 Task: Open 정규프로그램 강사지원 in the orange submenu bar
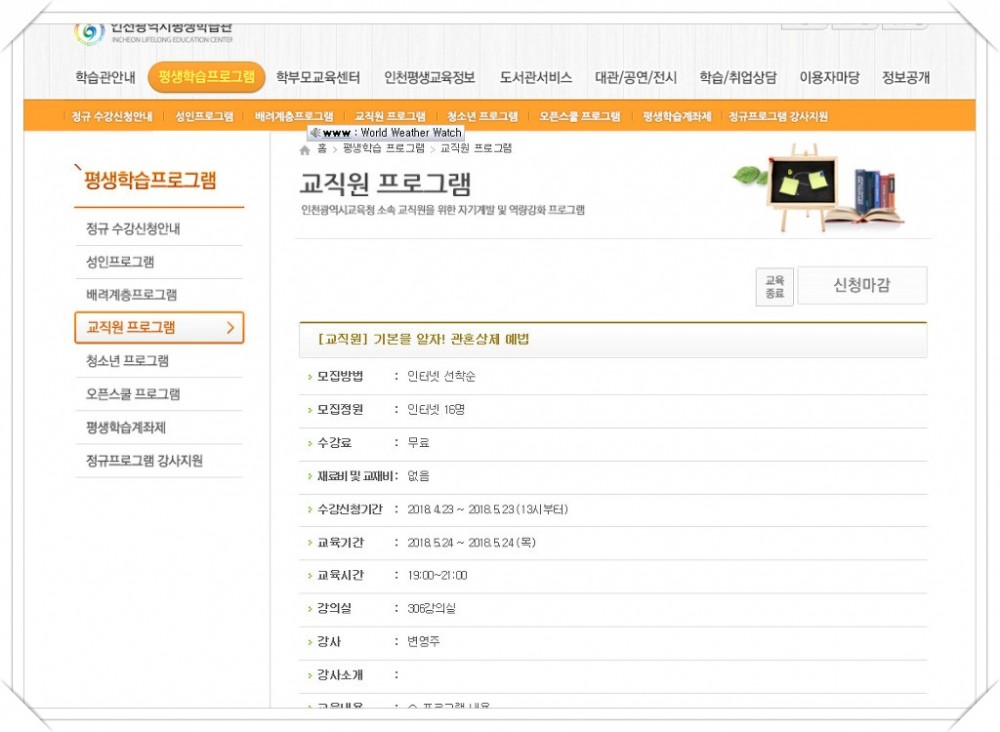pyautogui.click(x=778, y=116)
